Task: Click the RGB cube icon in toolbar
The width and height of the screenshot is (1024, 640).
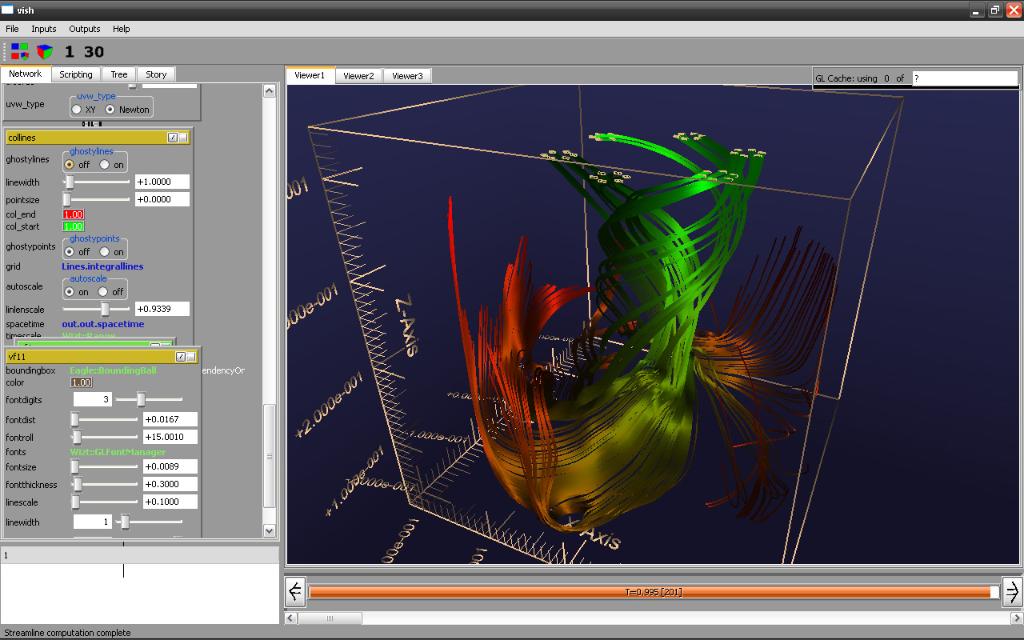Action: 44,51
